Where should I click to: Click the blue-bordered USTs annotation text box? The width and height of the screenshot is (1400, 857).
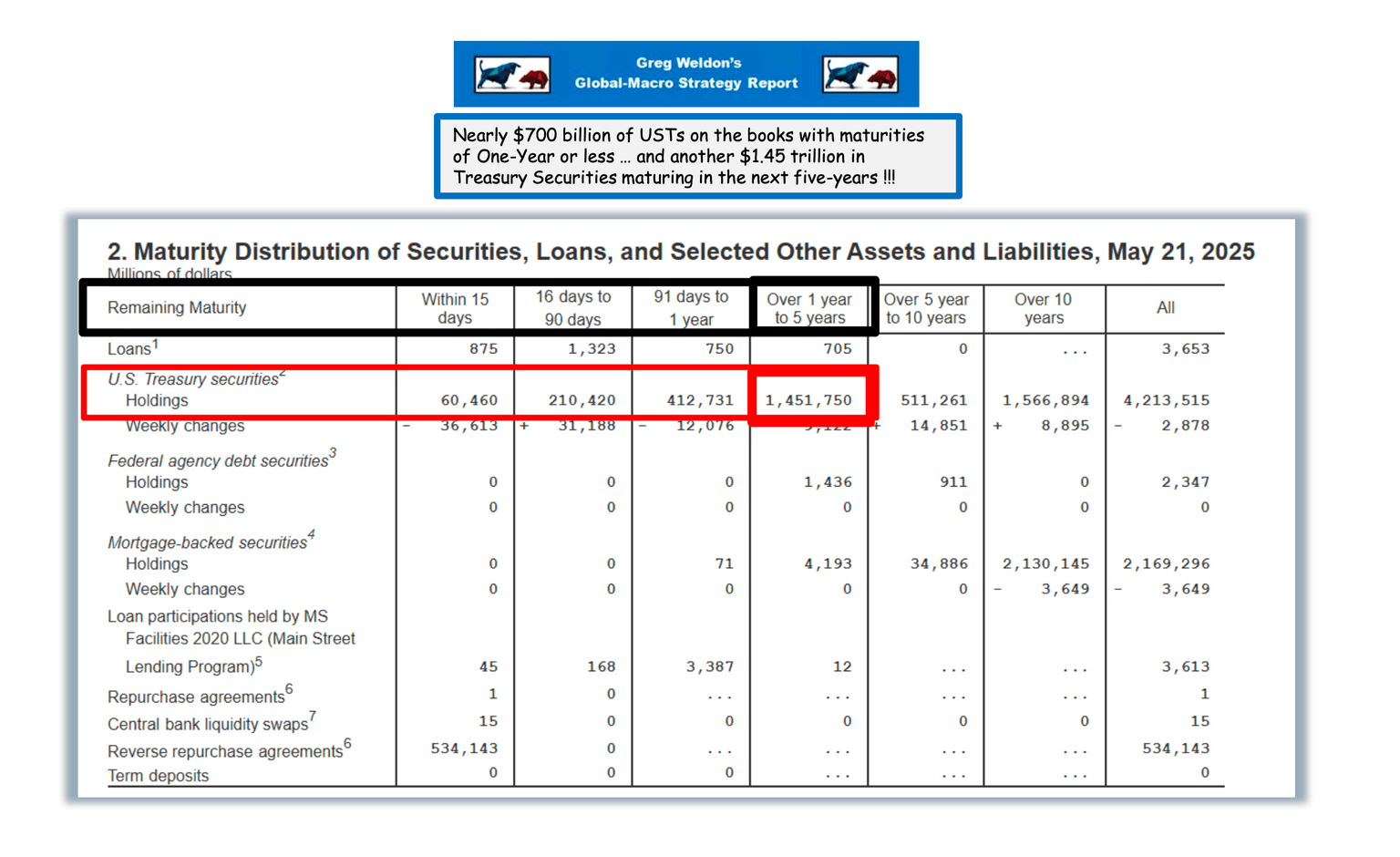click(697, 156)
